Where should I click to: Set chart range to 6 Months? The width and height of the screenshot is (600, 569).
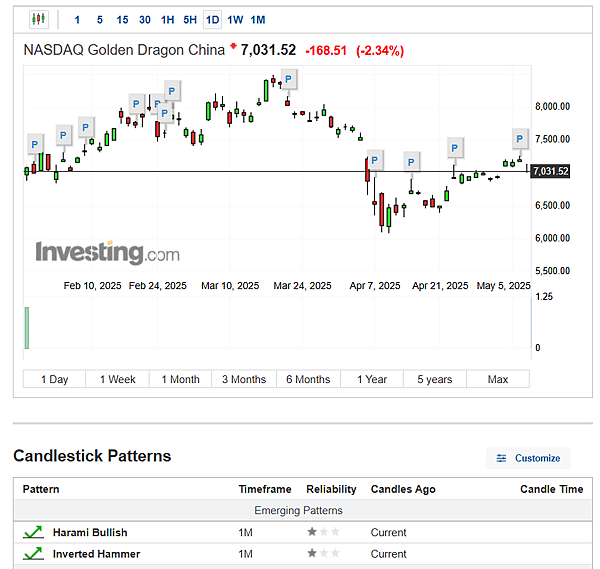click(x=308, y=379)
